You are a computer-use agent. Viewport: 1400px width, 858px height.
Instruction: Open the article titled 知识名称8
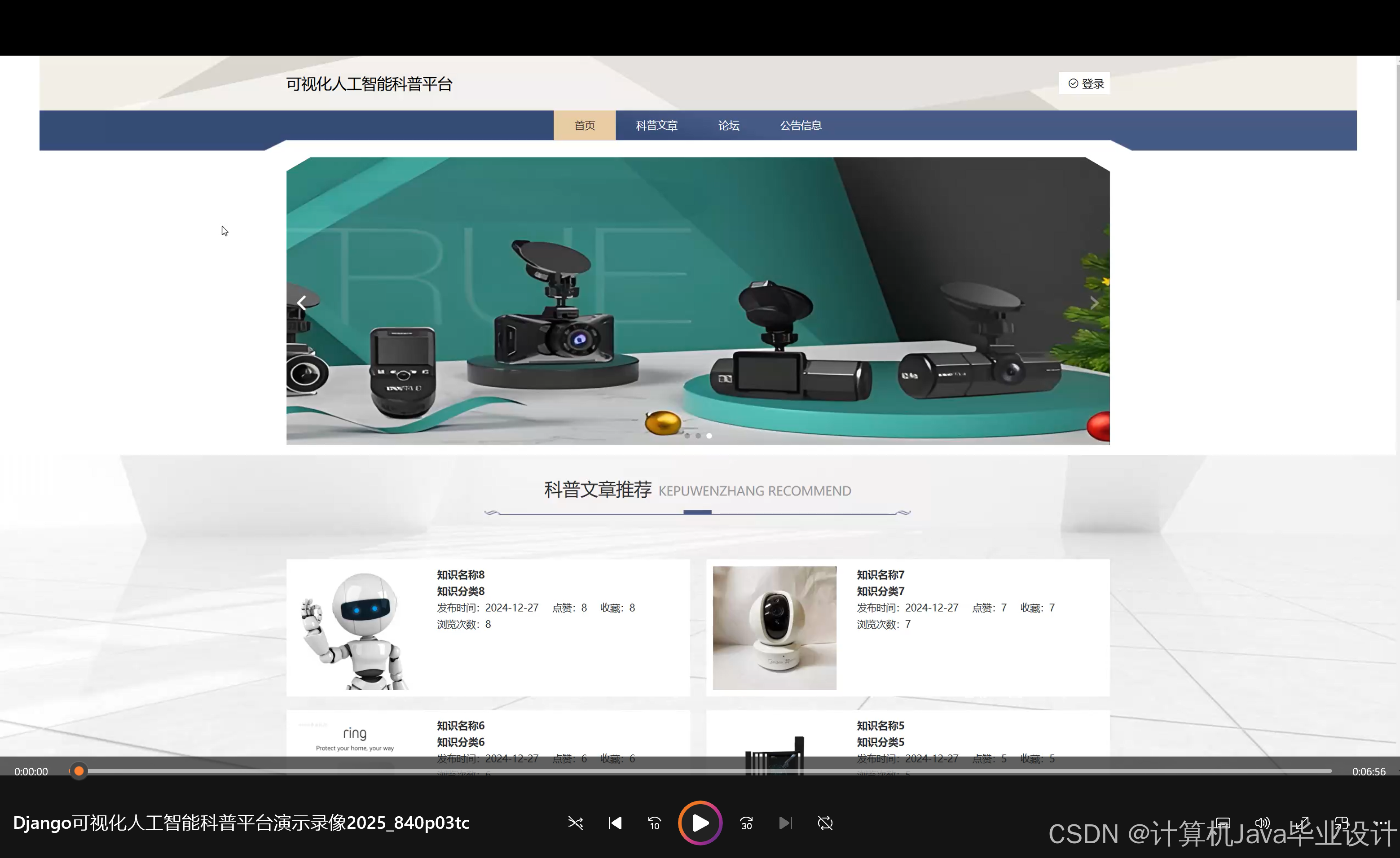(x=461, y=575)
